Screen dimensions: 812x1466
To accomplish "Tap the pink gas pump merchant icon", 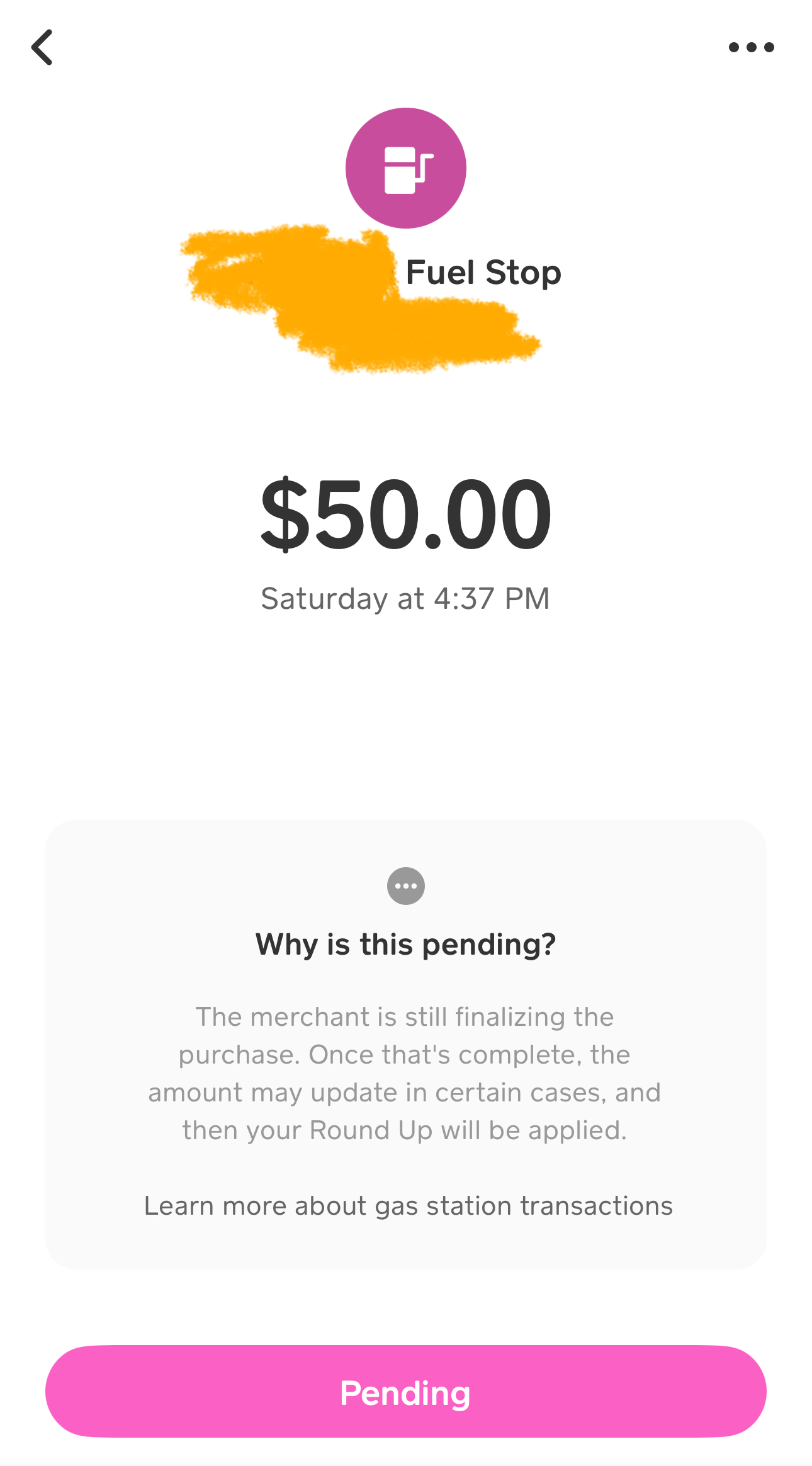I will pos(406,168).
